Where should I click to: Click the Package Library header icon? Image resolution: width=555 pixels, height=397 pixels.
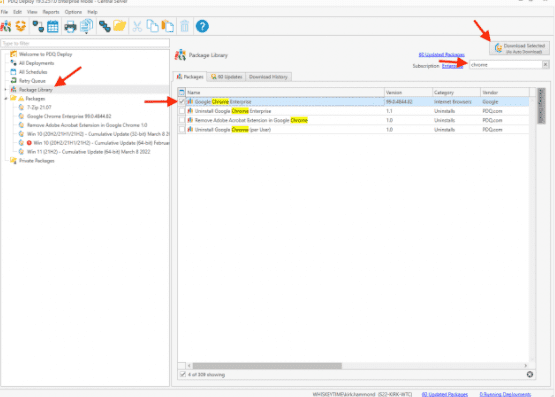[180, 55]
